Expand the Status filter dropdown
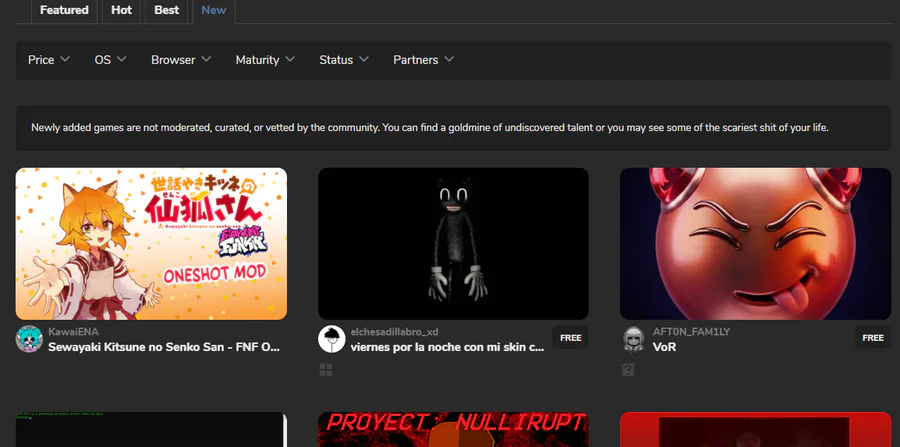 (x=344, y=60)
